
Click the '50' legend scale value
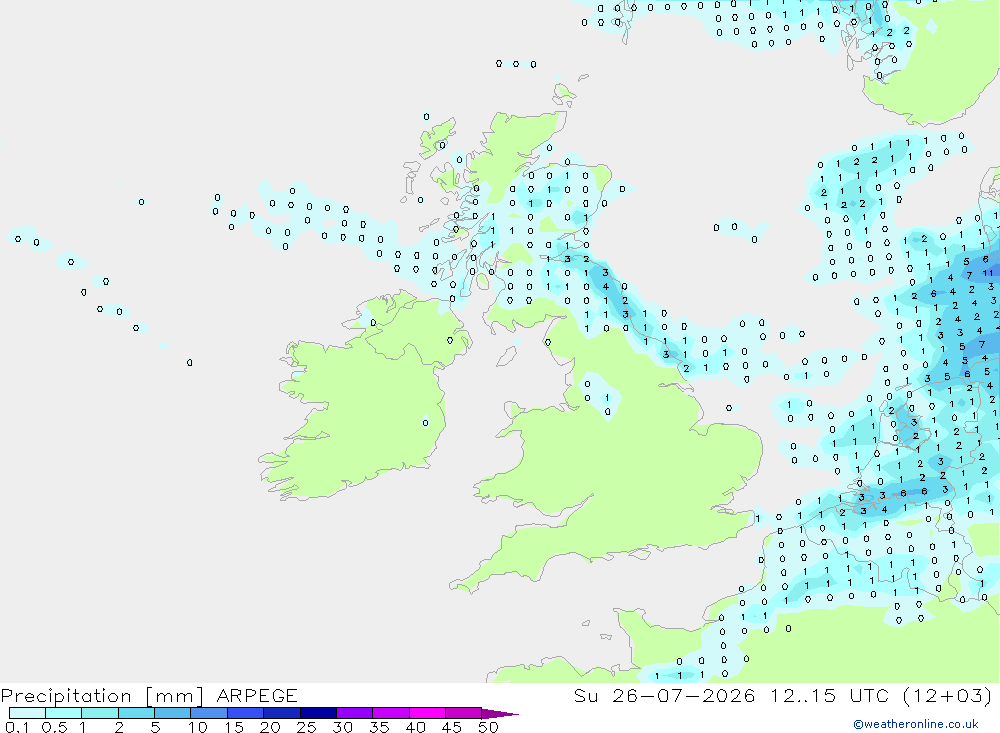pyautogui.click(x=488, y=727)
